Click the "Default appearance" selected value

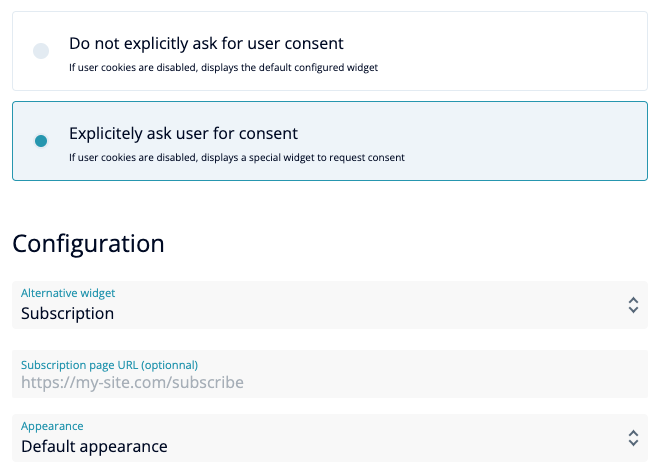94,447
